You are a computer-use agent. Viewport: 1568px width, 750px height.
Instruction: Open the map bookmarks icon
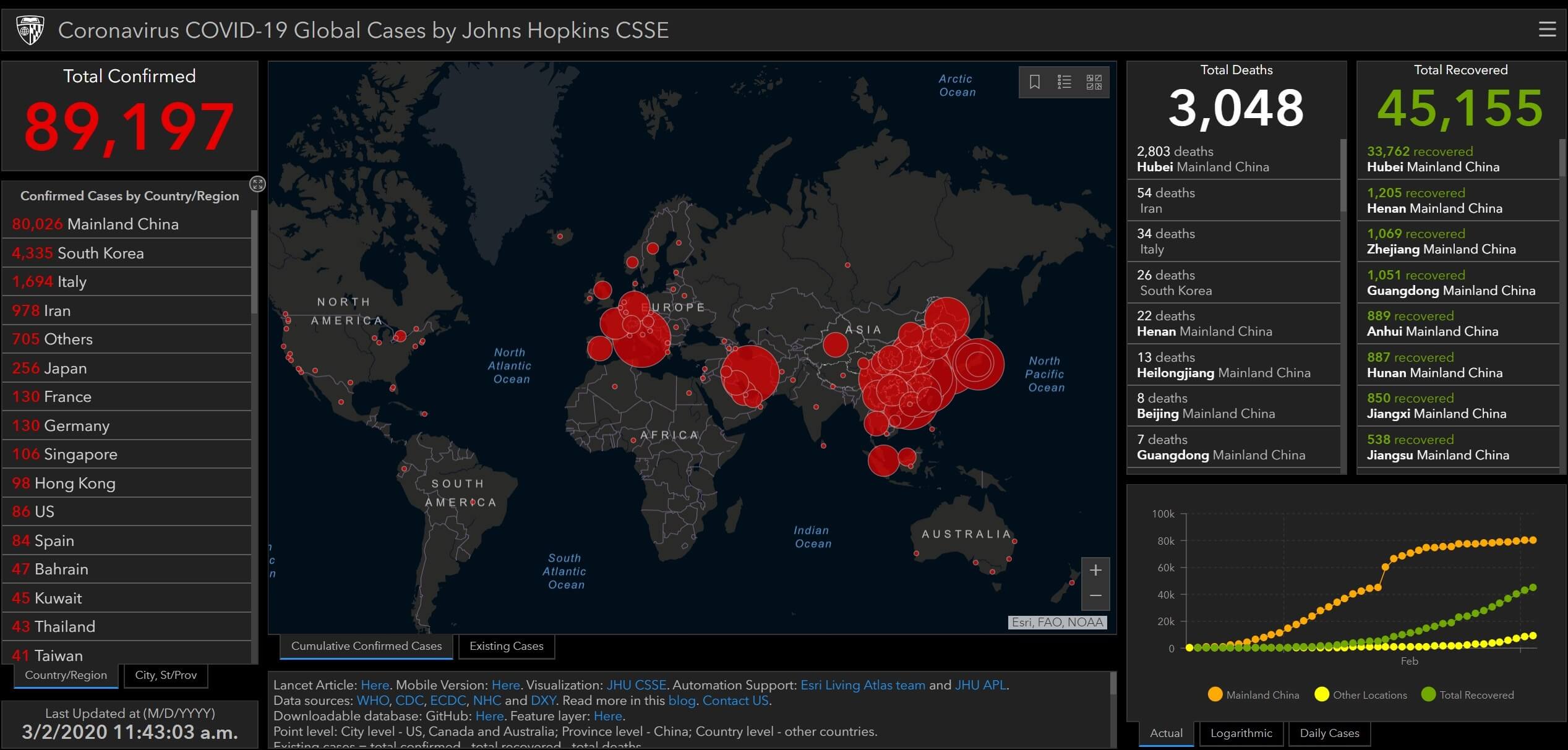[1034, 82]
